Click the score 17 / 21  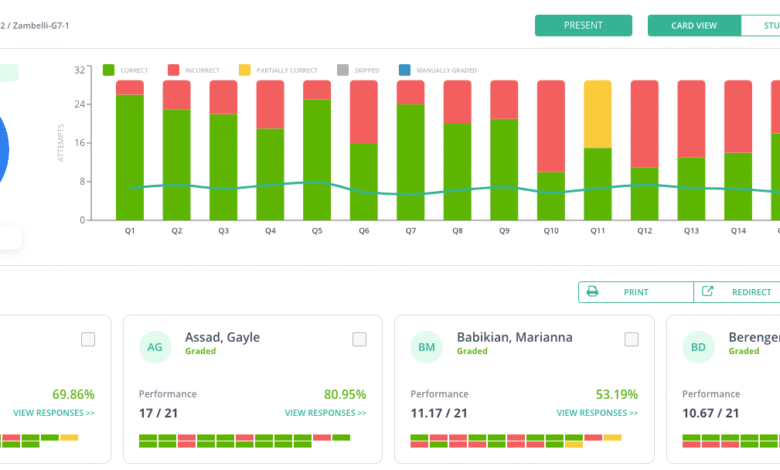tap(158, 413)
